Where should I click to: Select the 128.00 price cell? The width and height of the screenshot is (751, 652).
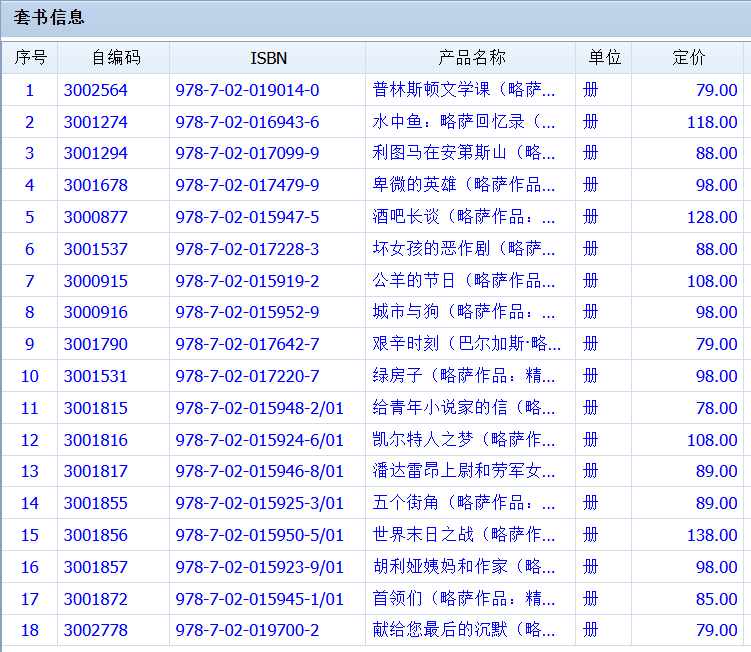[712, 217]
